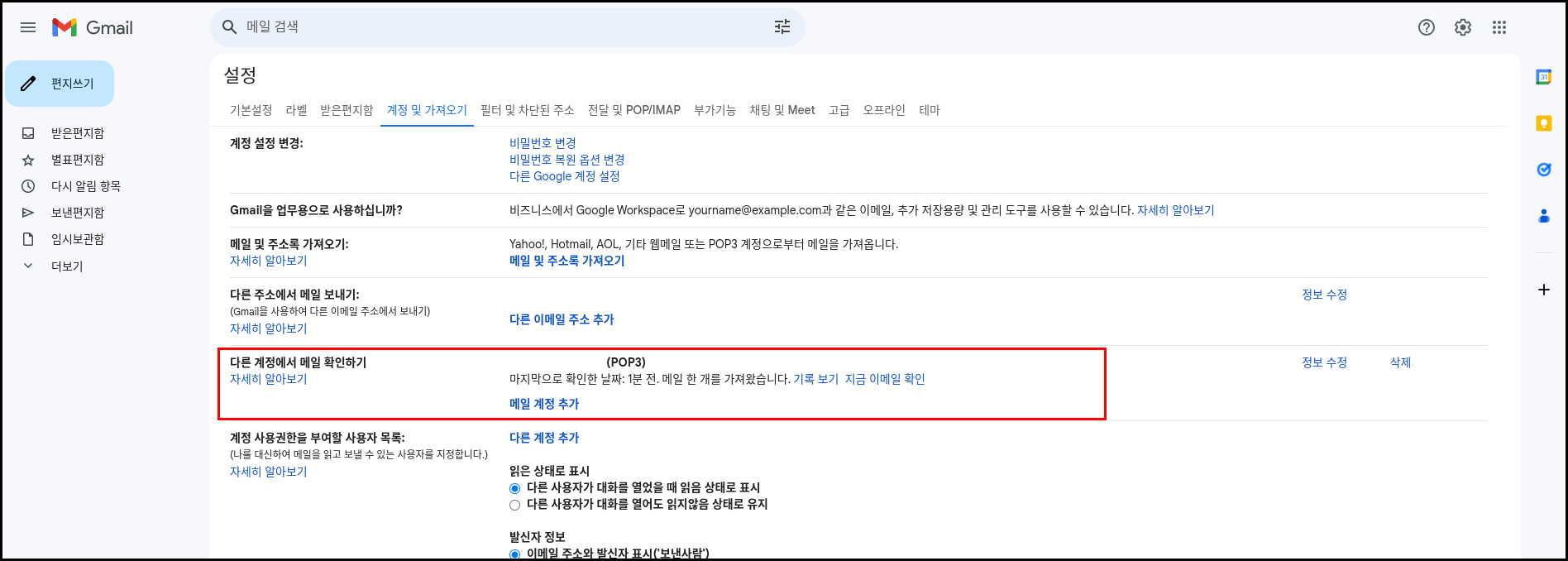Open 자세히 알아보기 under 계정 사용권한
The width and height of the screenshot is (1568, 561).
268,472
